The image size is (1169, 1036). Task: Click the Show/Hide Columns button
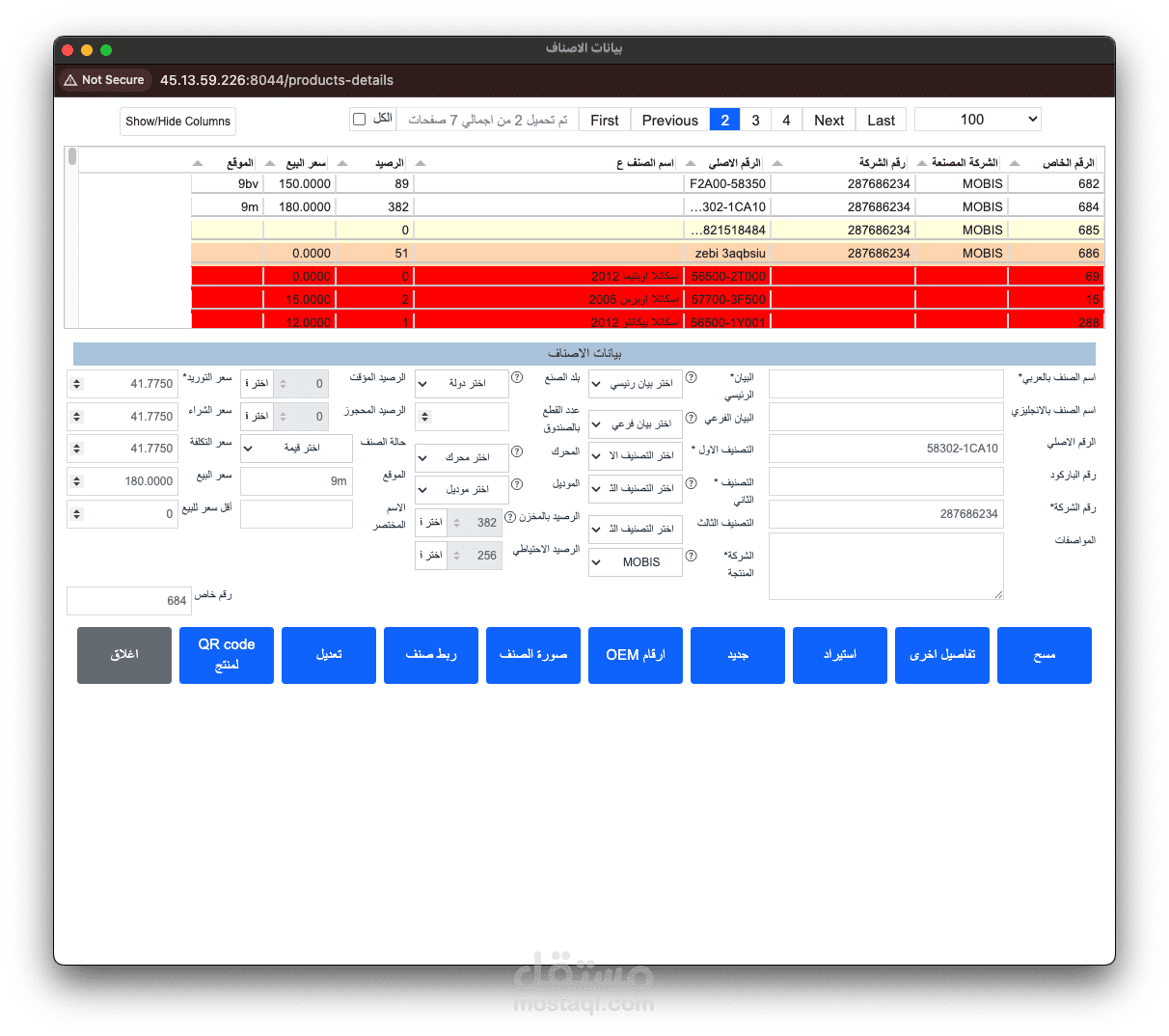click(177, 122)
